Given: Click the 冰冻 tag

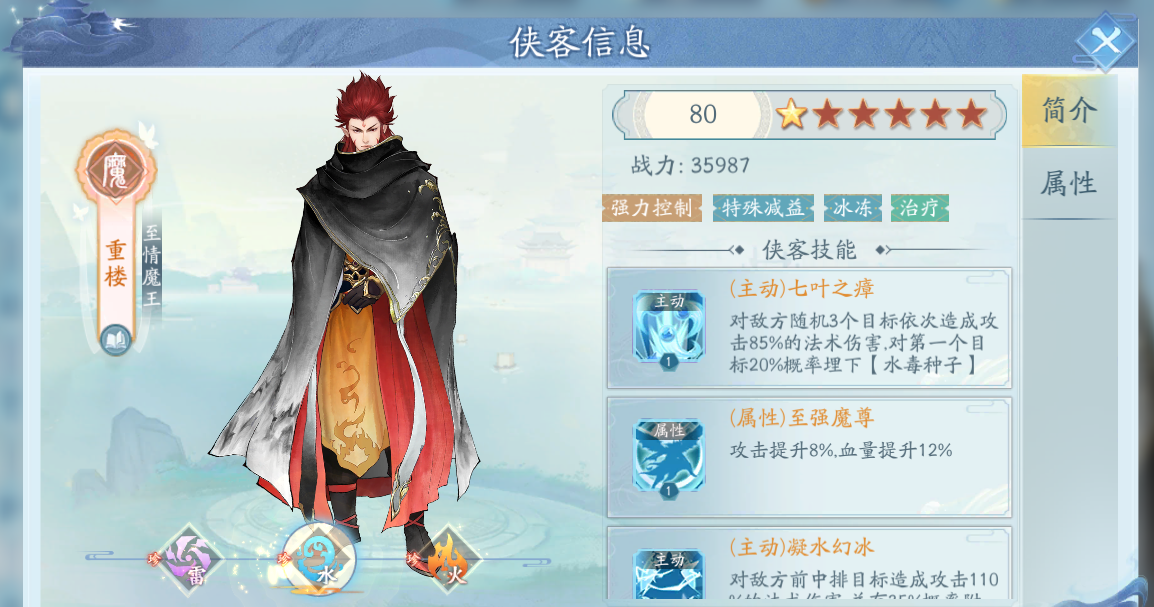Looking at the screenshot, I should click(852, 208).
